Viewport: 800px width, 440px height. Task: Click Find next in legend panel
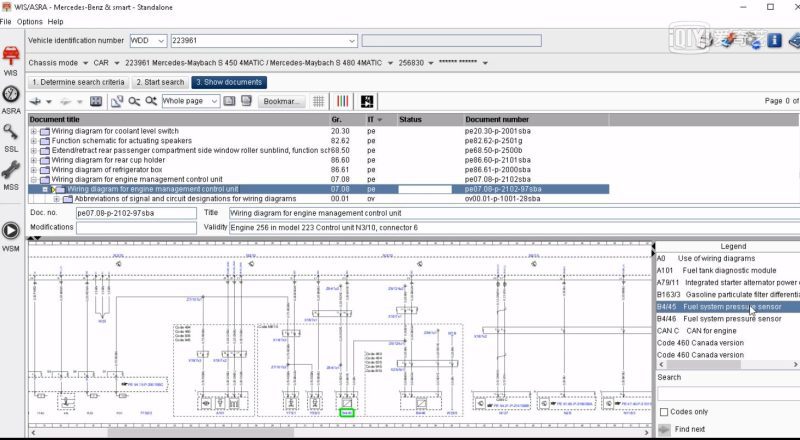tap(689, 429)
